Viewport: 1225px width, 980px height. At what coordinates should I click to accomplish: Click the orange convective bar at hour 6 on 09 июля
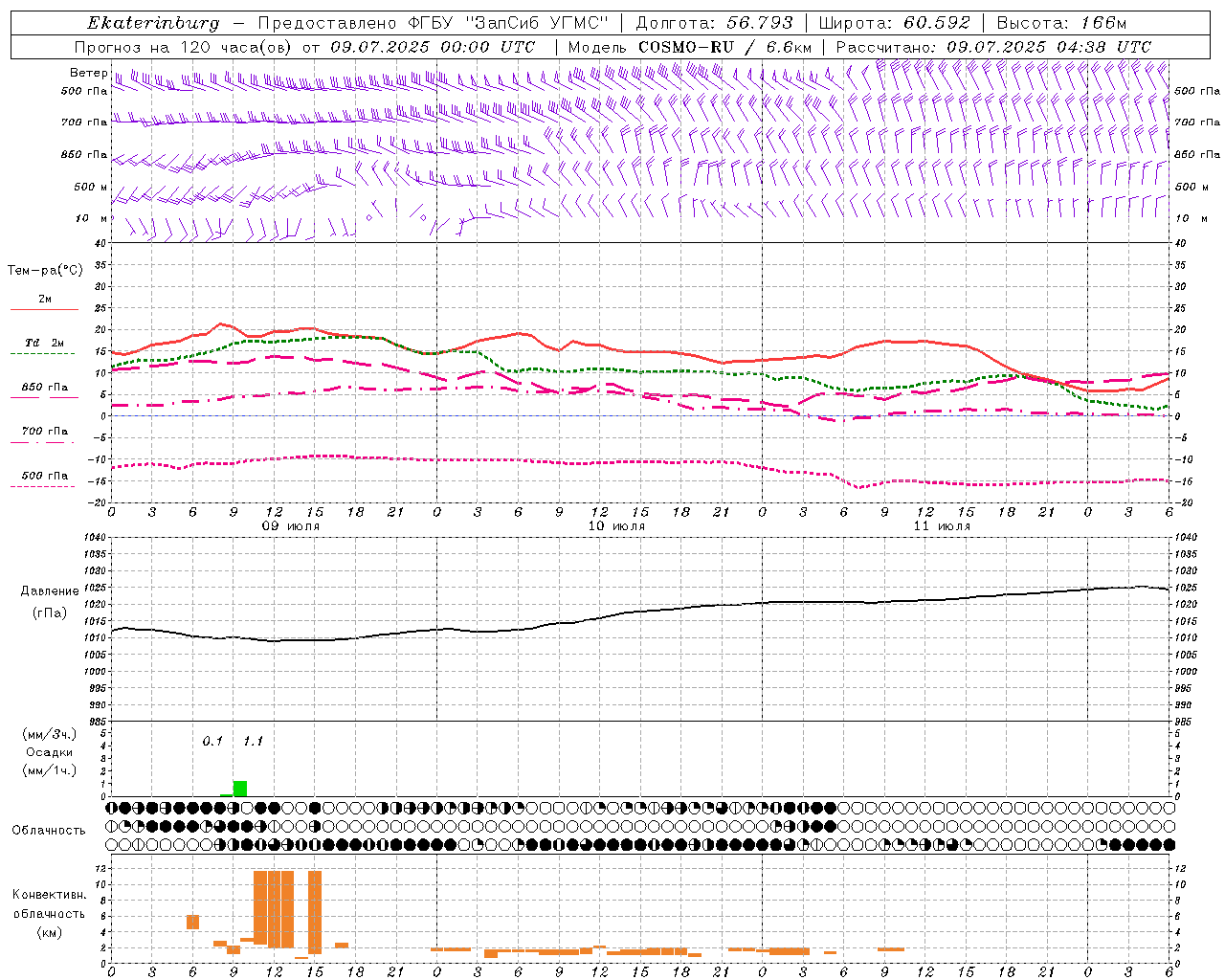(x=192, y=922)
